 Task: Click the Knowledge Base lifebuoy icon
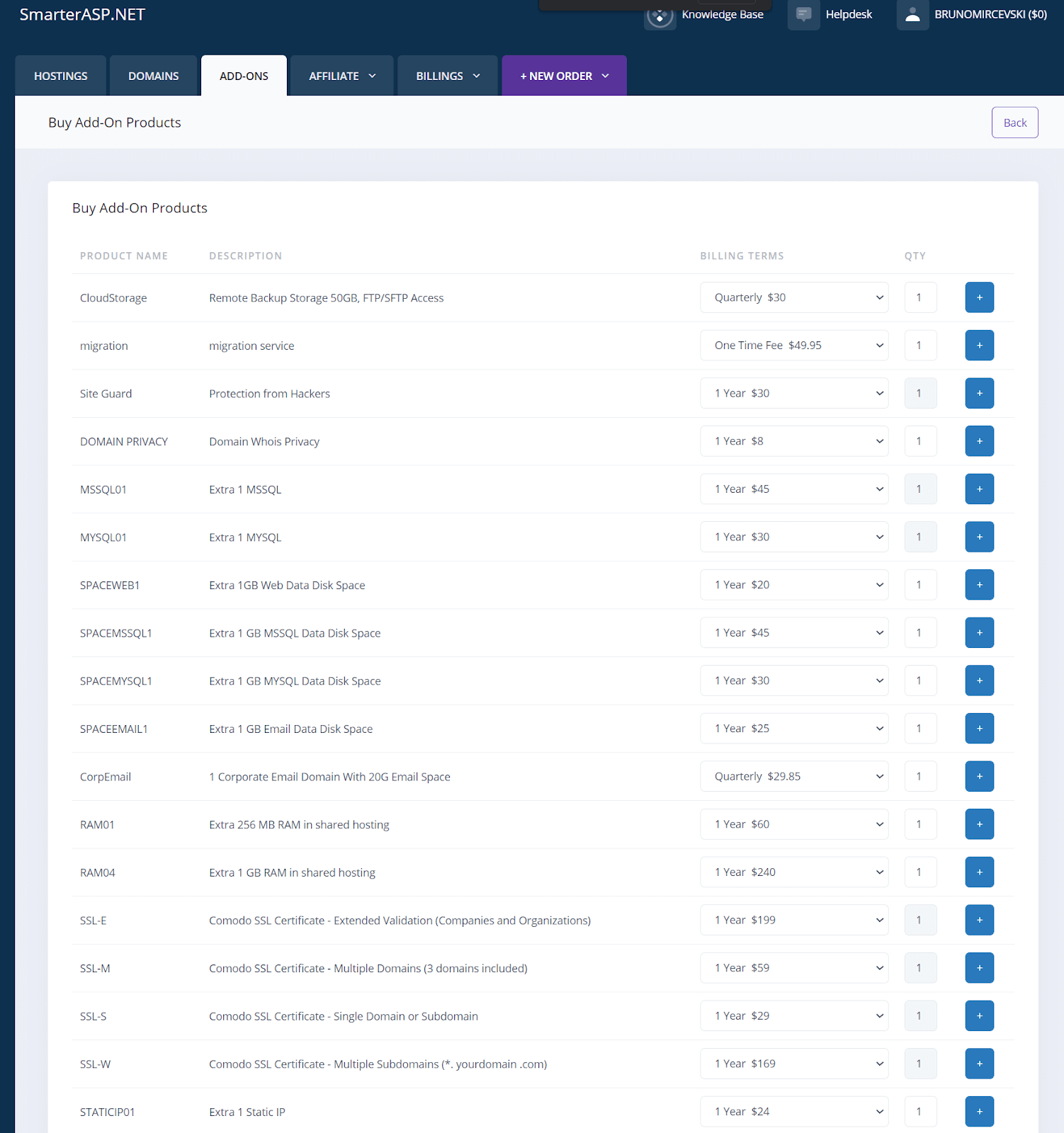click(660, 15)
